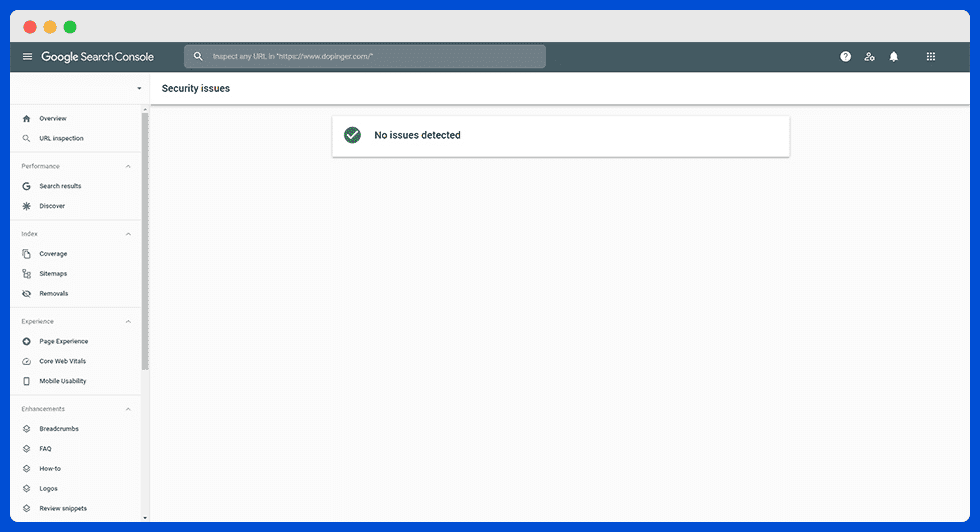Click the Google Search Console logo

point(98,57)
